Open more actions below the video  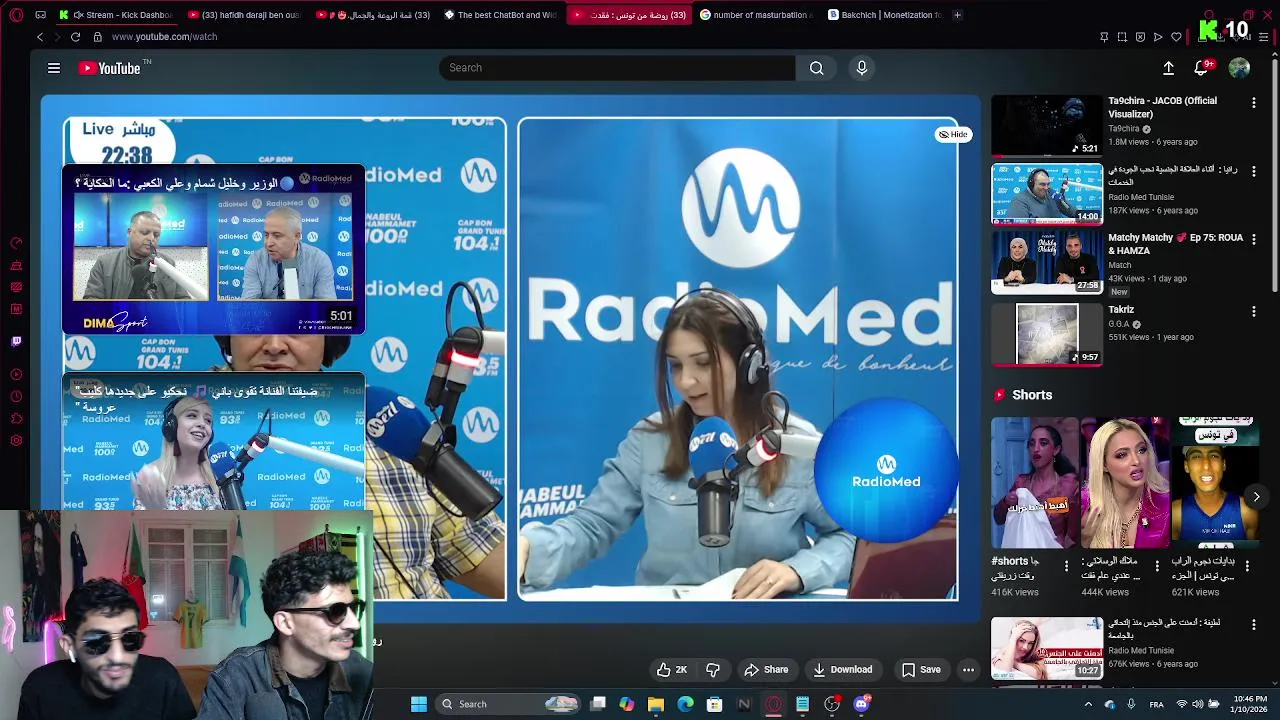coord(968,670)
